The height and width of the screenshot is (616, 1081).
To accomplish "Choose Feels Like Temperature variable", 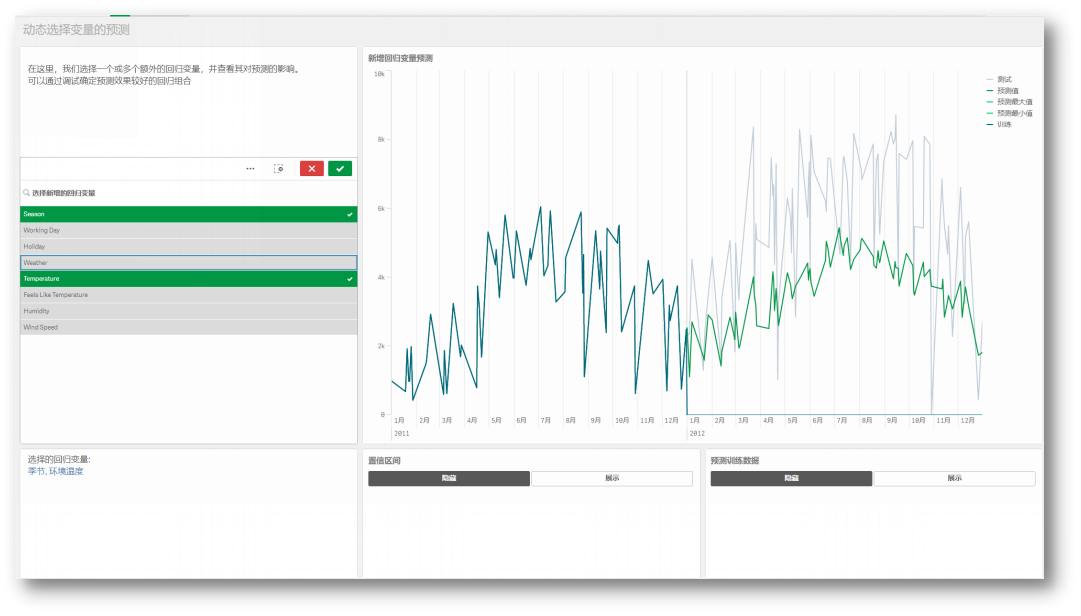I will tap(189, 295).
